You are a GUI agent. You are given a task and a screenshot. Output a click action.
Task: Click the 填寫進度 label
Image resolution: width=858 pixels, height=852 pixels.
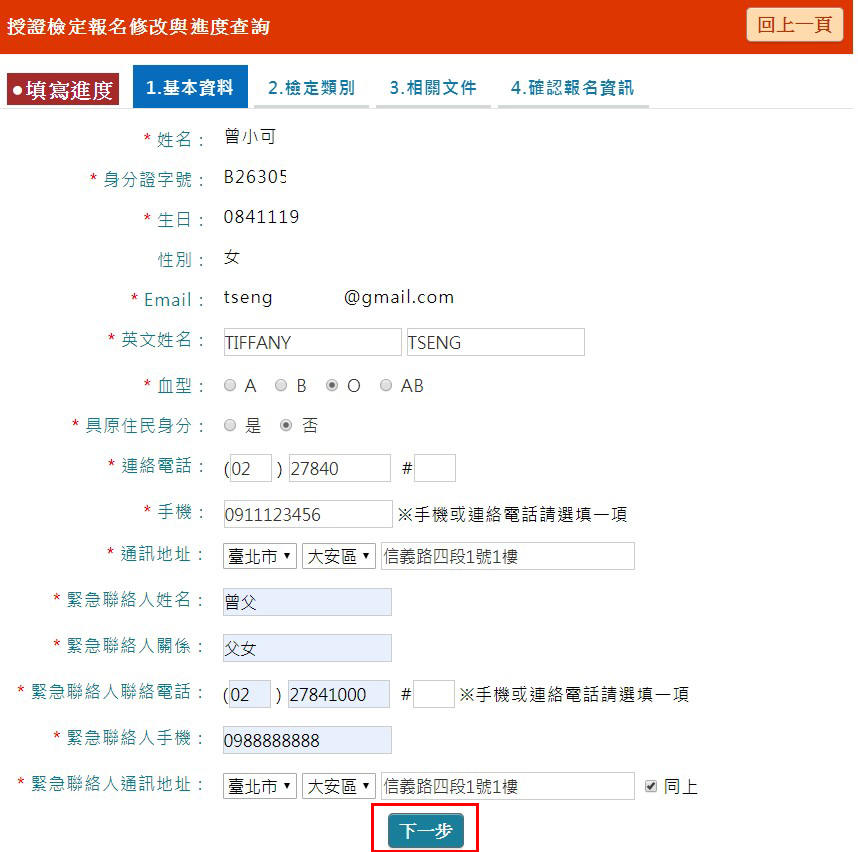point(63,89)
